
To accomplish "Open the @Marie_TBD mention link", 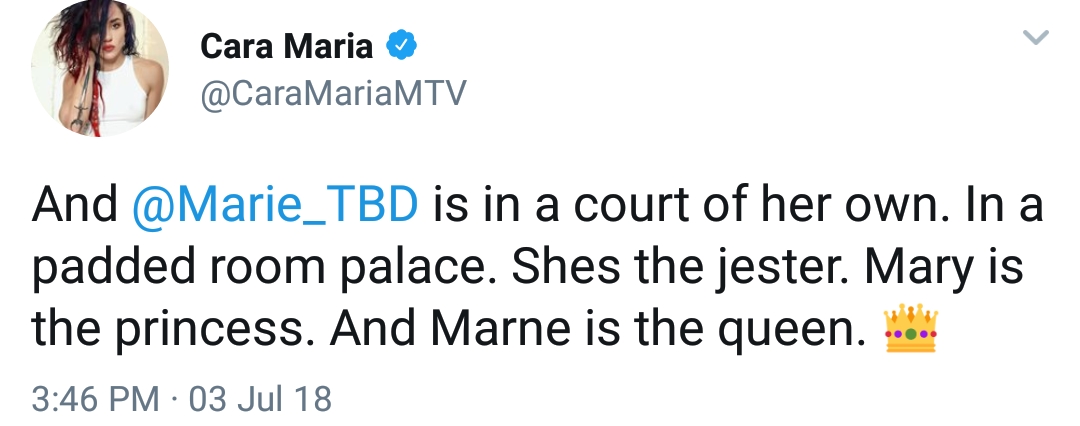I will click(275, 205).
